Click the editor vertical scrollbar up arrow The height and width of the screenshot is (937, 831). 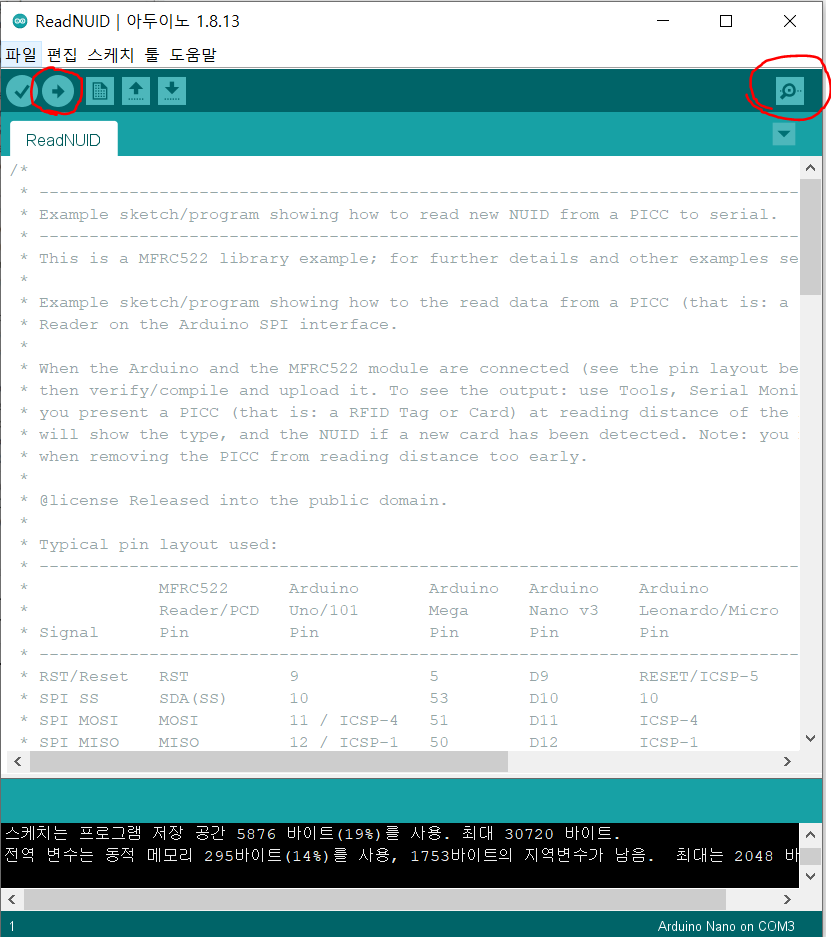[811, 168]
